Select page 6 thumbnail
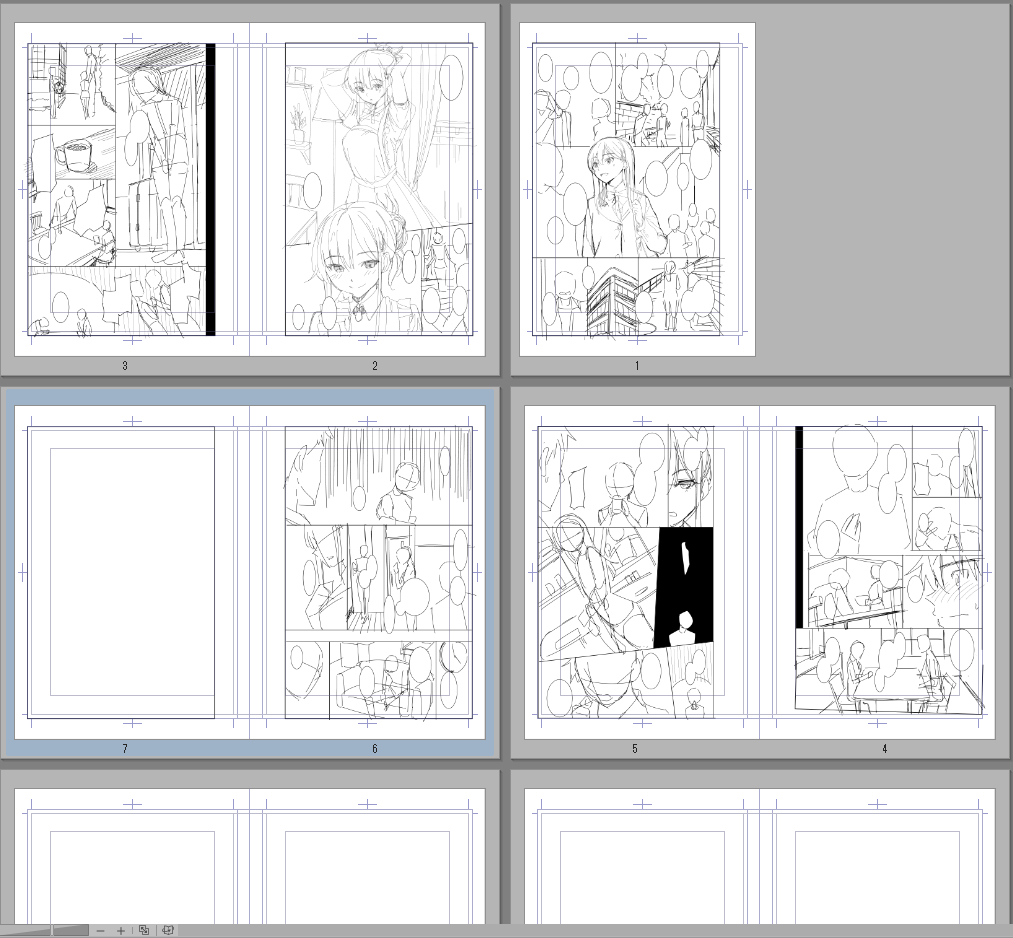The image size is (1013, 938). click(367, 572)
